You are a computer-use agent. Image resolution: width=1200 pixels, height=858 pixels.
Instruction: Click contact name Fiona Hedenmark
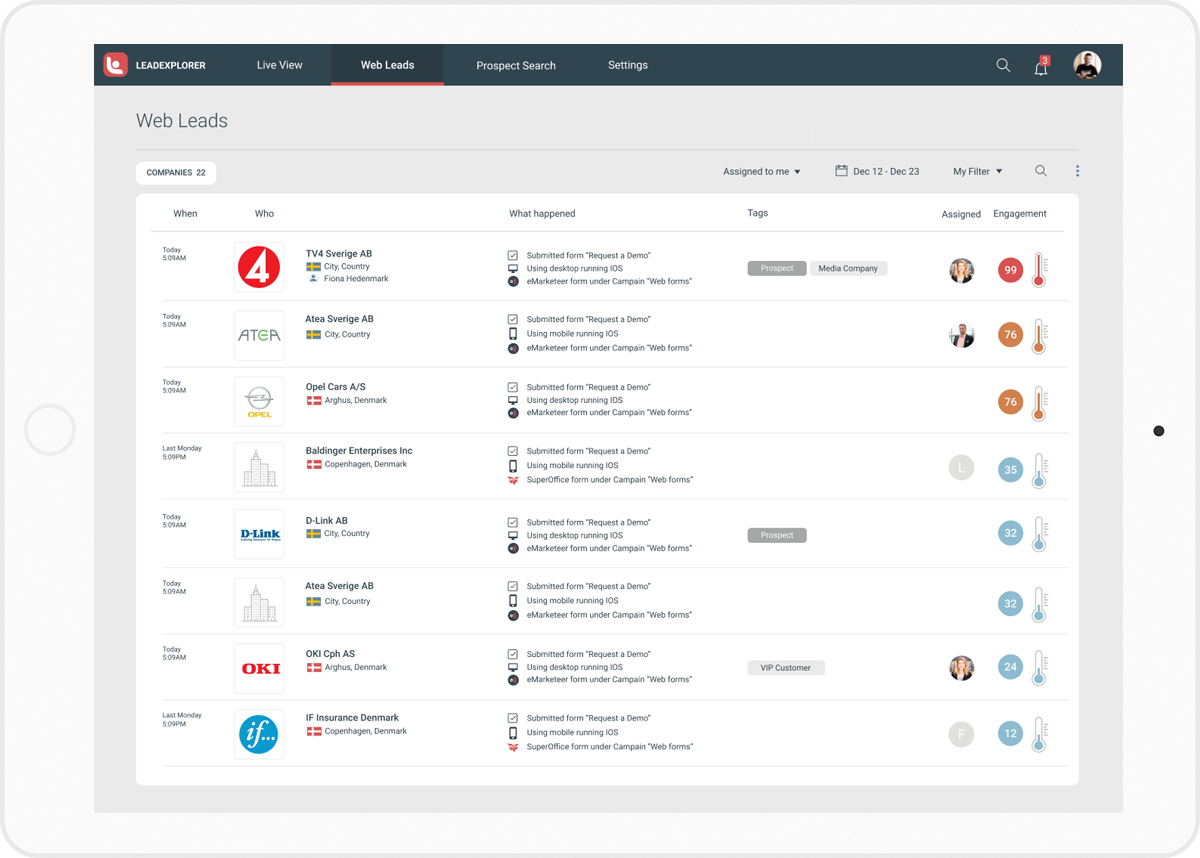point(356,279)
